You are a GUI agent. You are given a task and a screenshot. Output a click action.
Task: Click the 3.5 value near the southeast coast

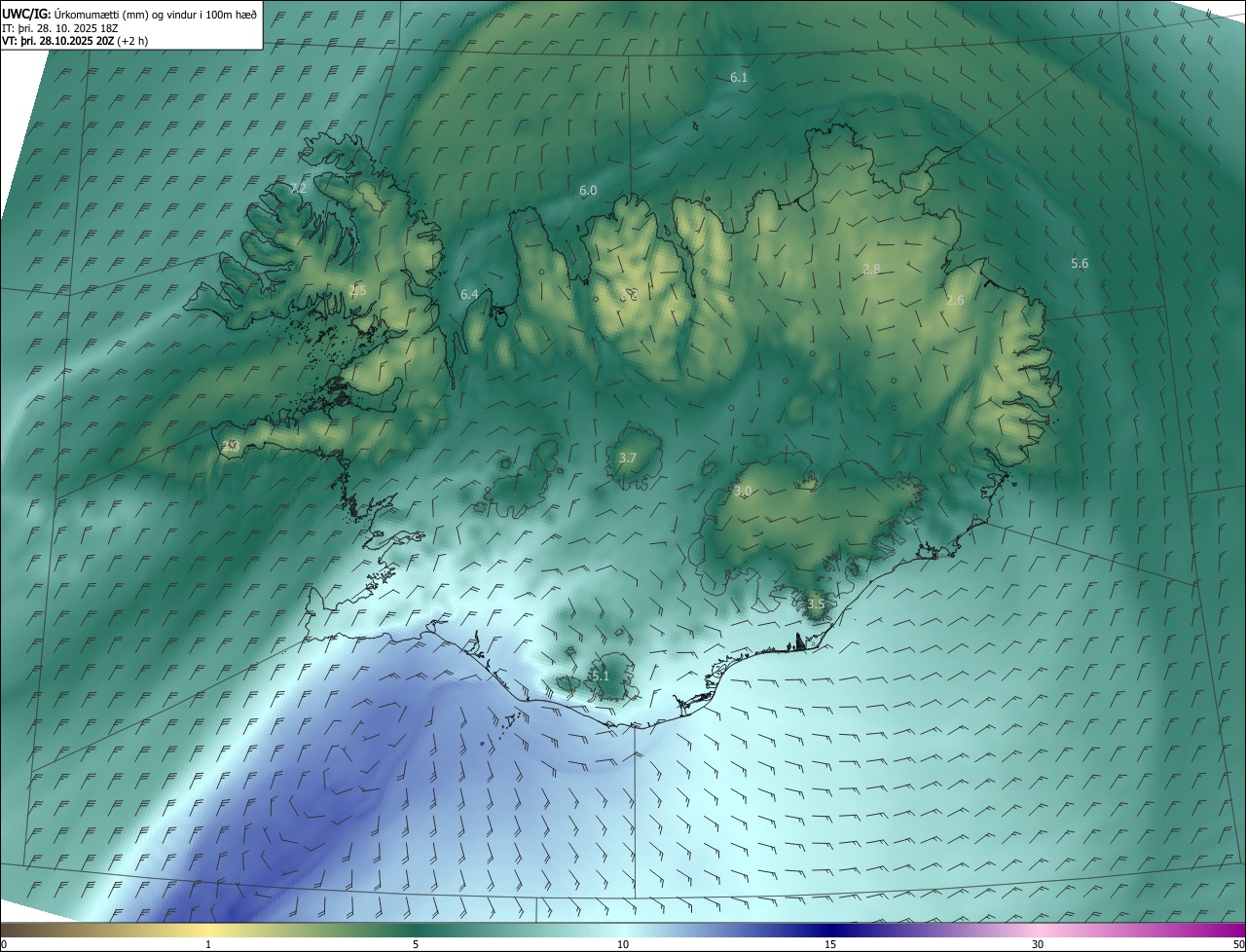coord(816,604)
